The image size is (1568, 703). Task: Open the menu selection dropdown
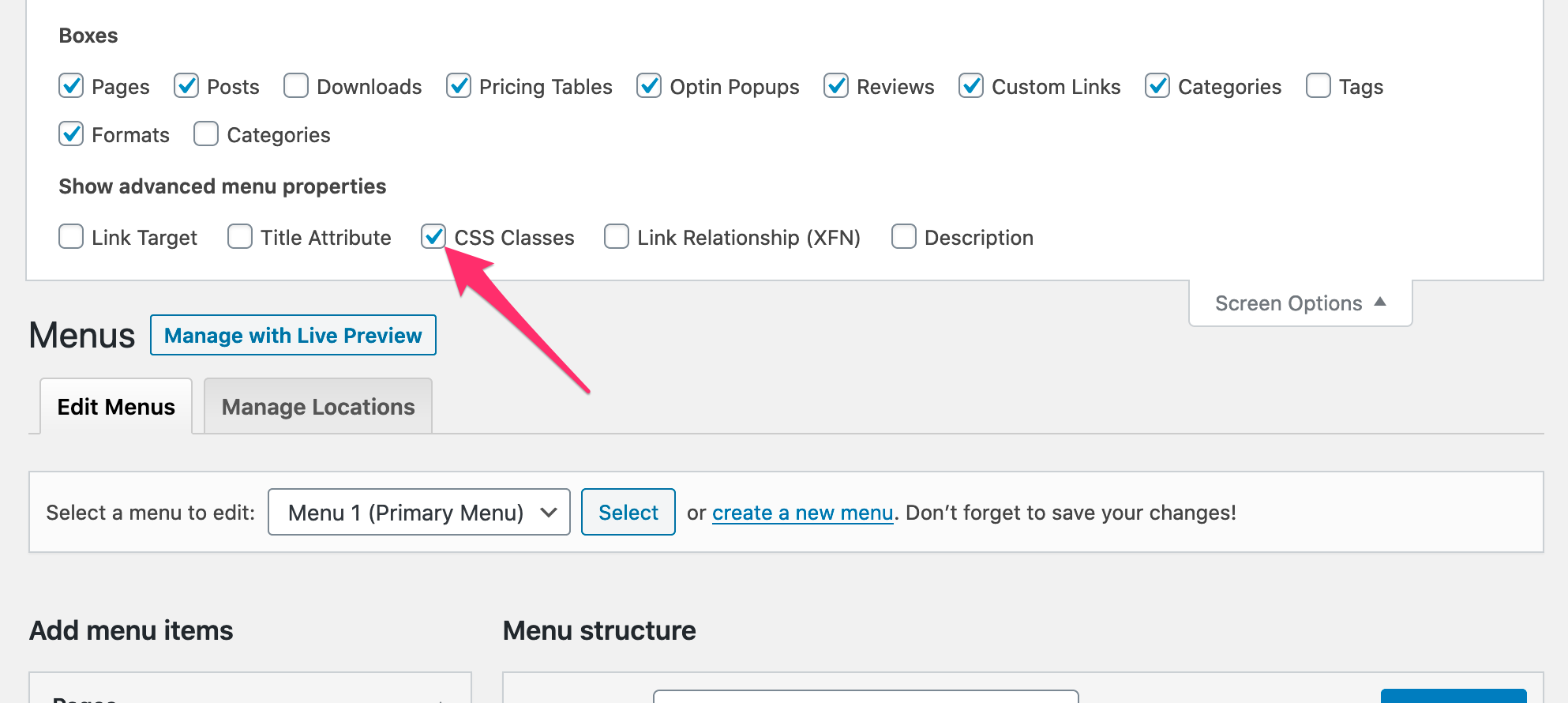[418, 512]
